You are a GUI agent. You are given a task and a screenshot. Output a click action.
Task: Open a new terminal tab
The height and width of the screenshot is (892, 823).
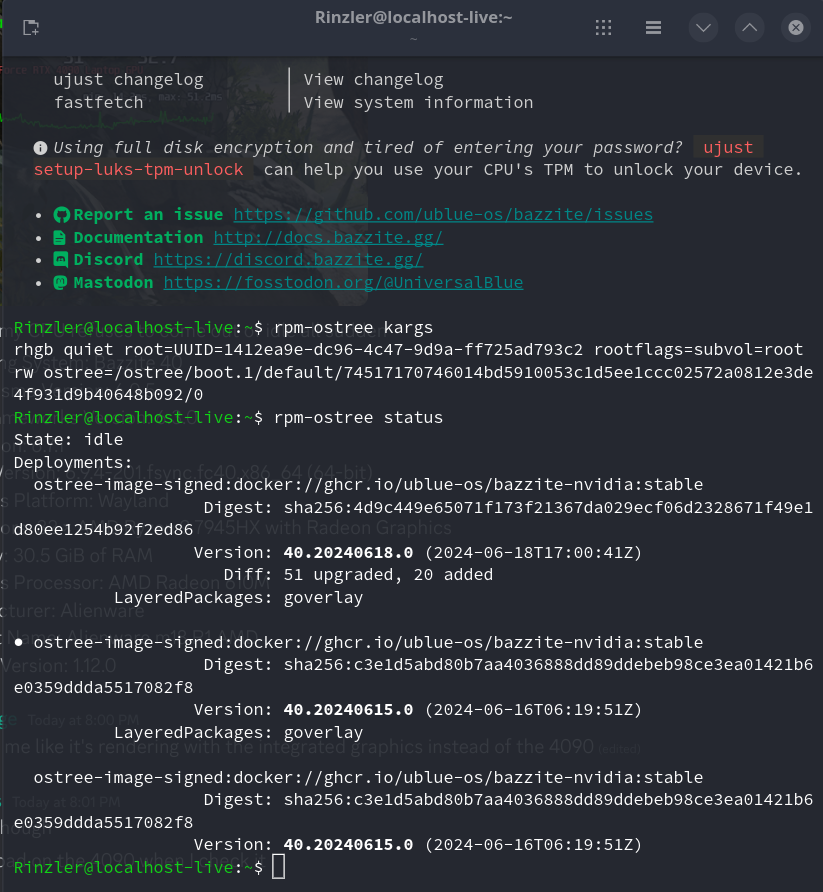30,27
